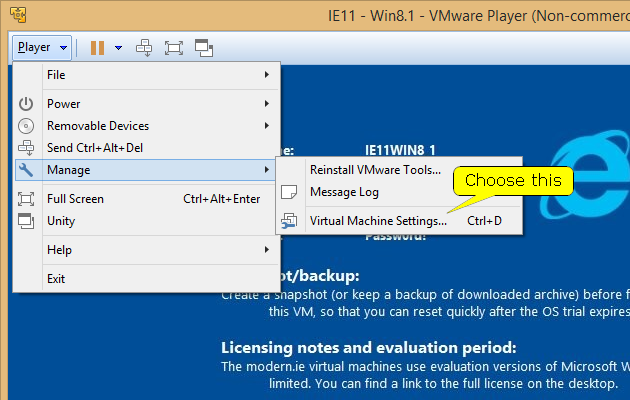630x400 pixels.
Task: Click the IE11WIN8_1 text in guest screen
Action: (400, 150)
